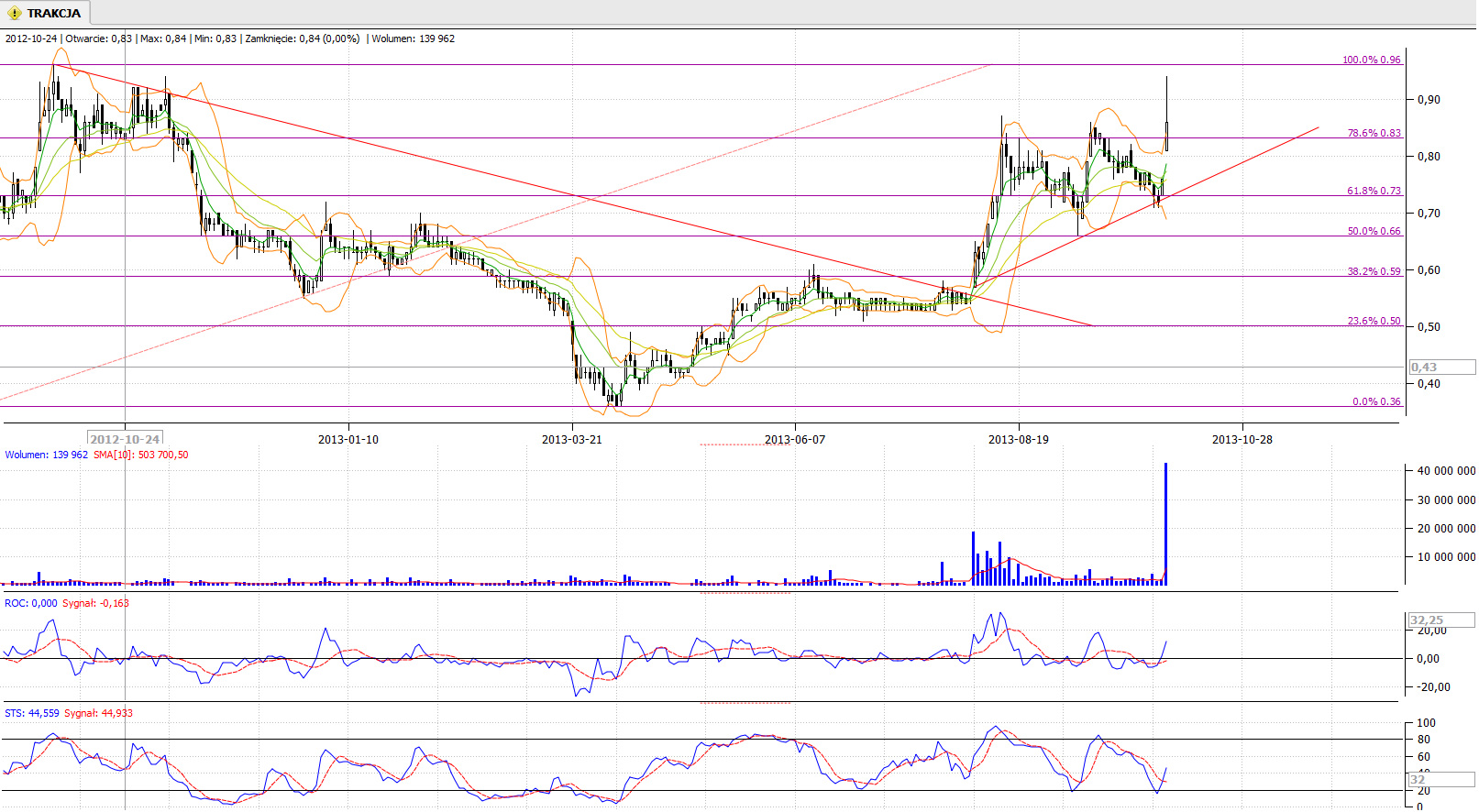Click the tallest blue volume bar

pos(1166,524)
